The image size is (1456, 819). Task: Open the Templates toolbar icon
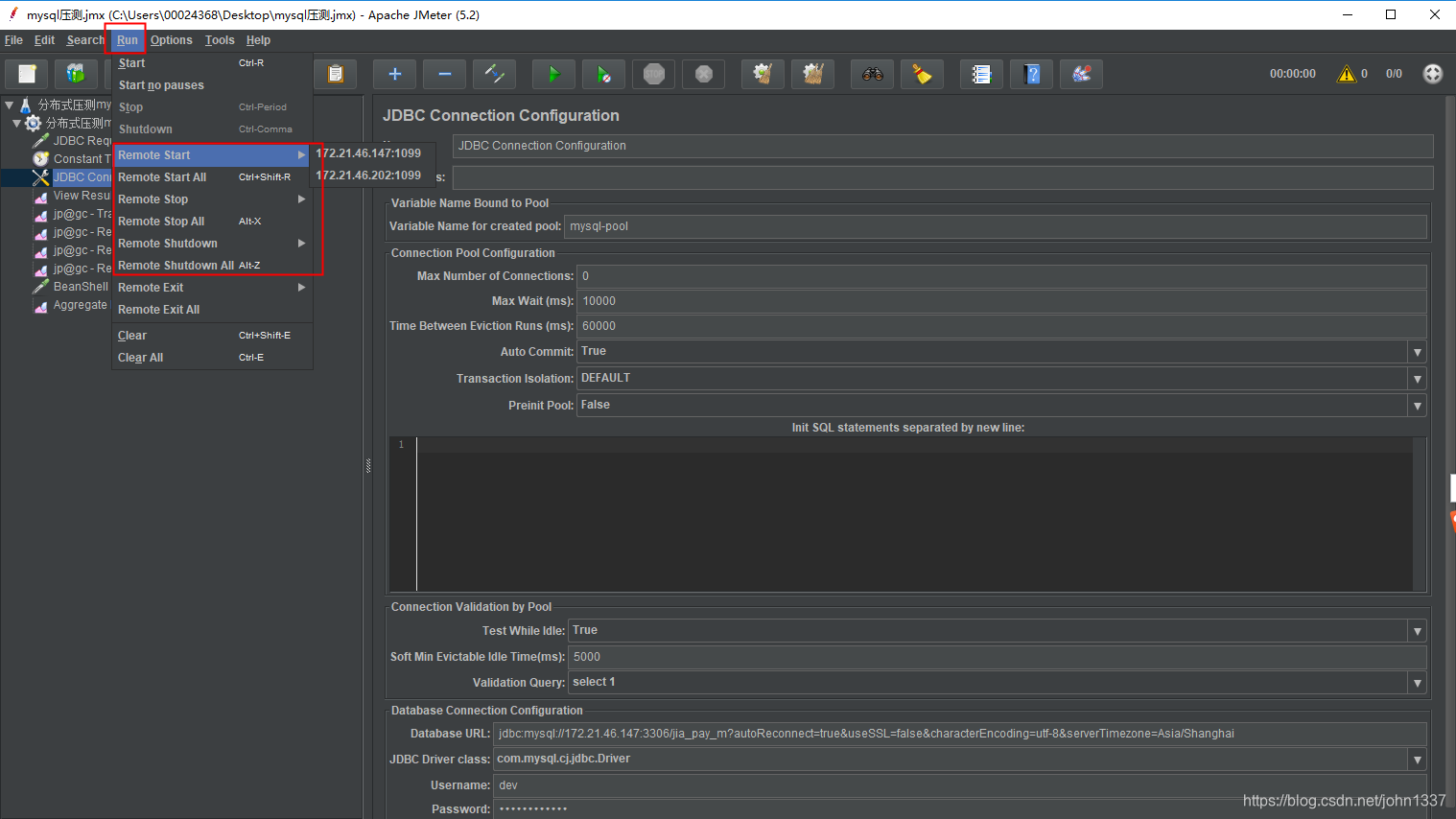tap(76, 74)
